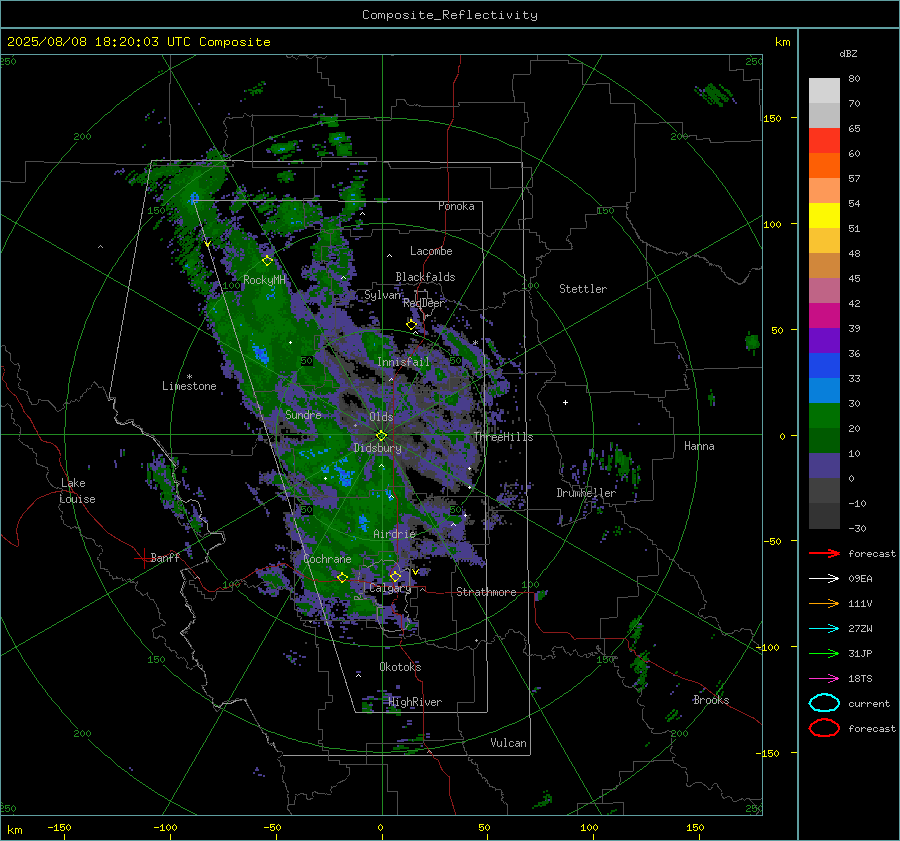Click the yellow diamond marker below RedDeer
This screenshot has height=841, width=900.
click(411, 325)
